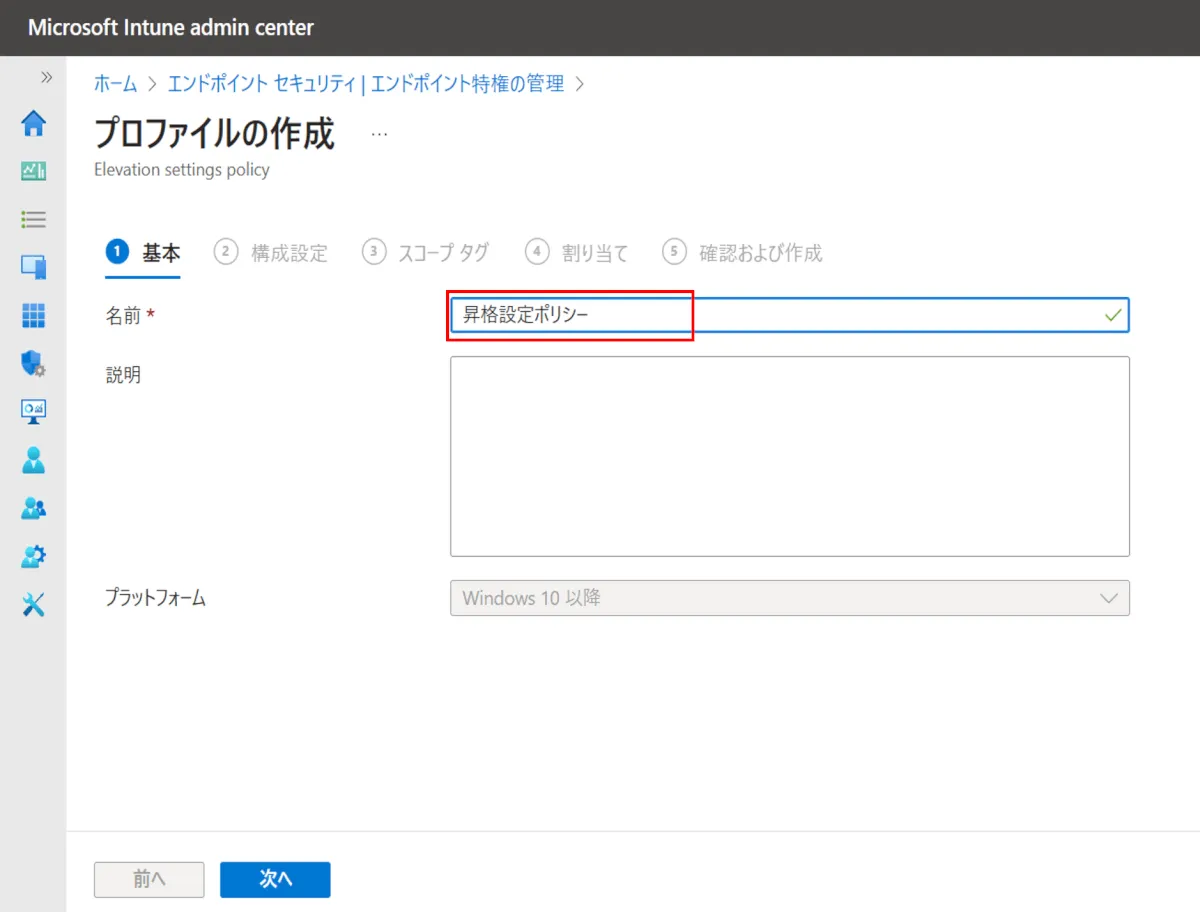Open the Groups people icon in sidebar
This screenshot has width=1200, height=912.
34,508
